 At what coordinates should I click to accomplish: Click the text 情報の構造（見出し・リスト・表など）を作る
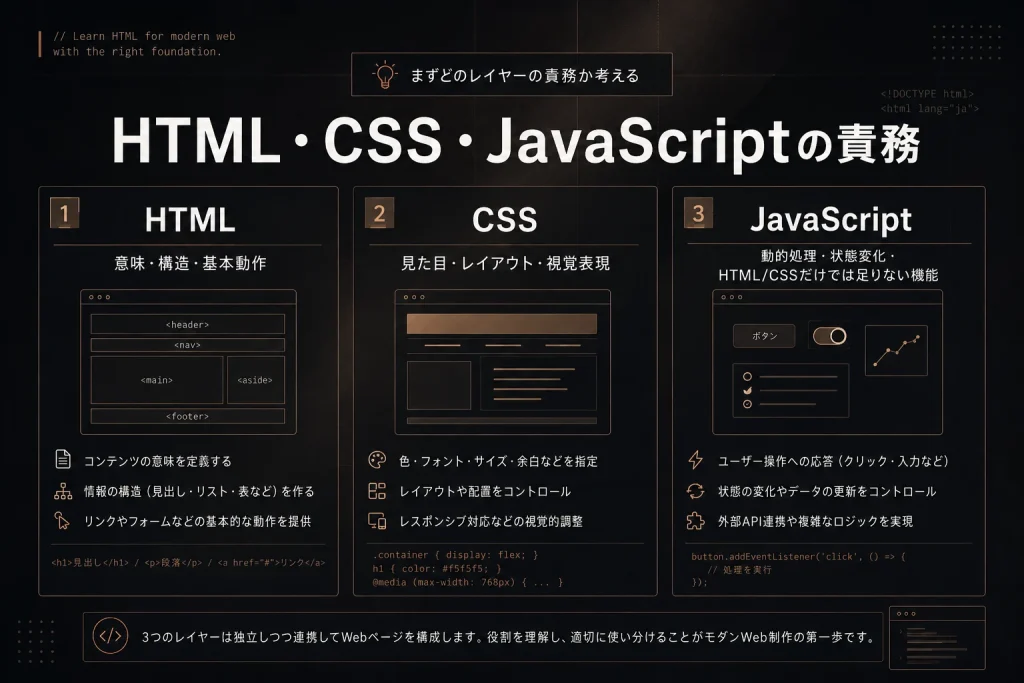coord(199,491)
